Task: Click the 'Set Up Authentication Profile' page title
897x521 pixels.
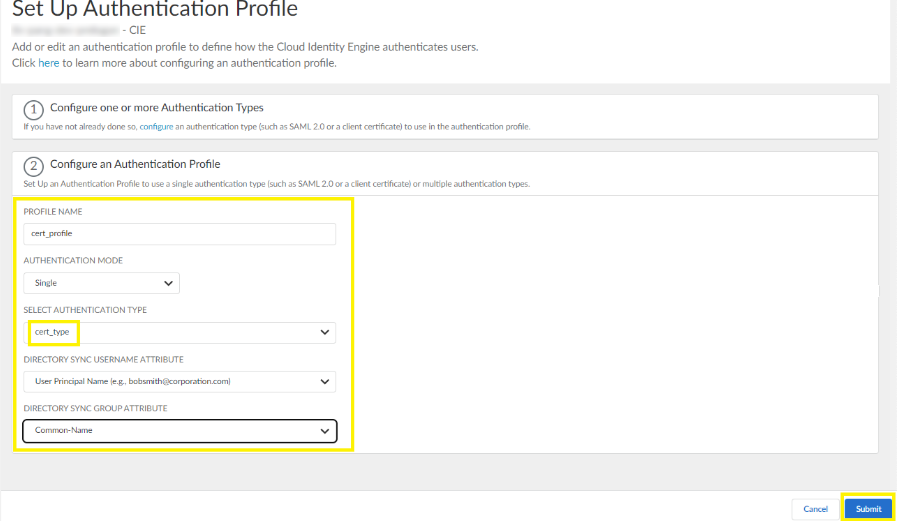Action: coord(154,11)
